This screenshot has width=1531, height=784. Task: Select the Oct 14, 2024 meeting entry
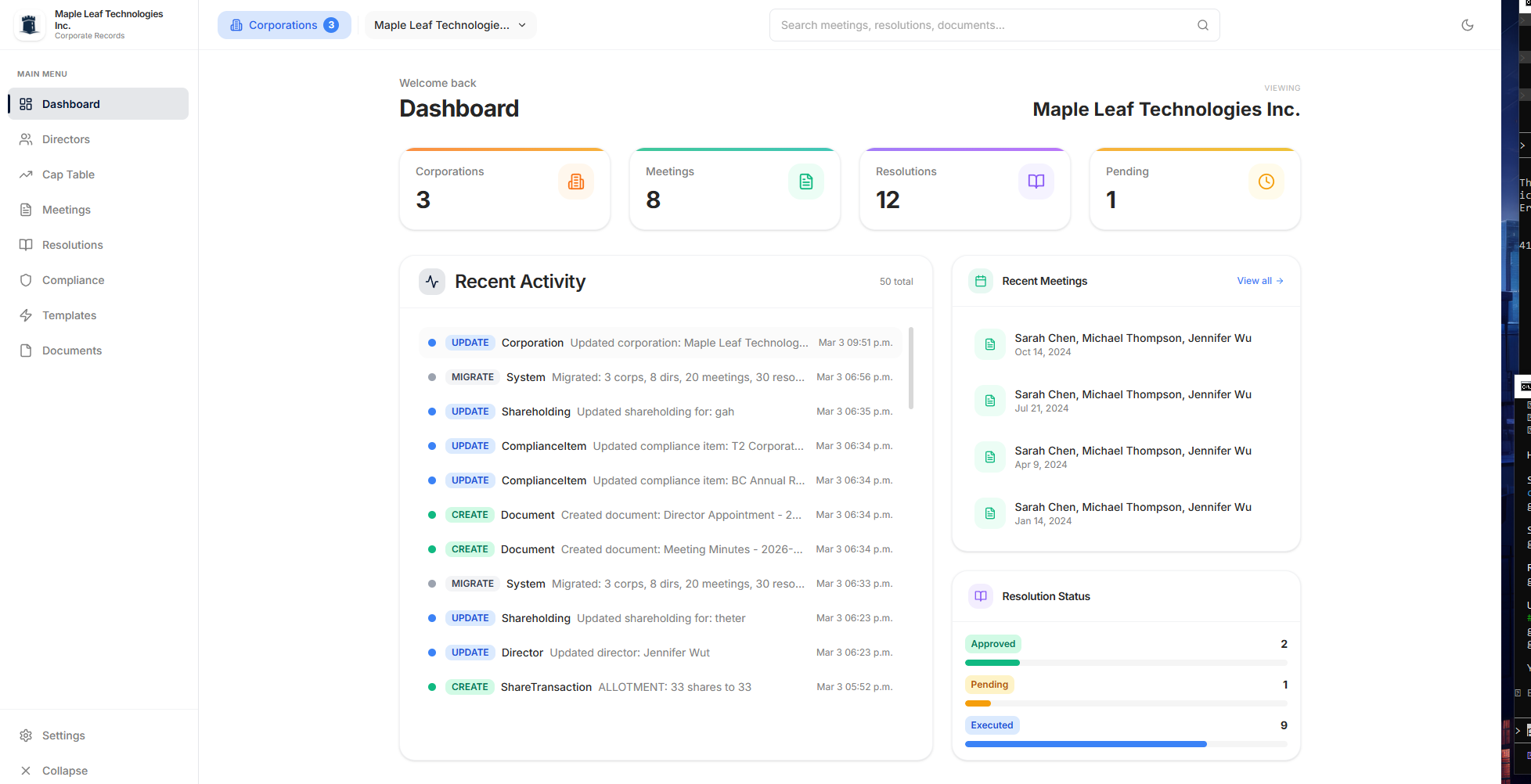point(1126,344)
